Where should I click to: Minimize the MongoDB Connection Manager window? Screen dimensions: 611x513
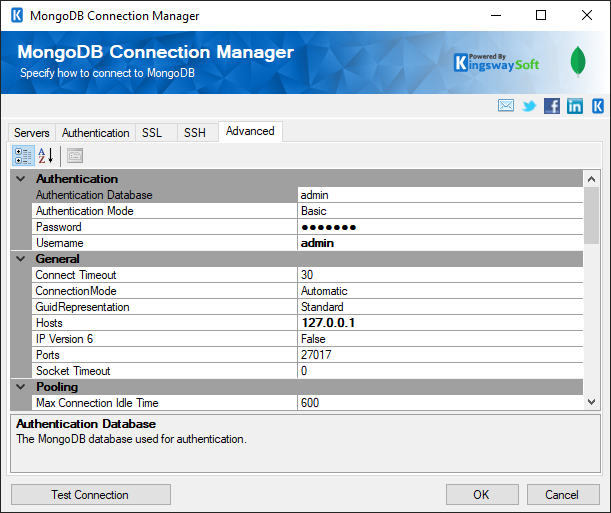[x=496, y=16]
